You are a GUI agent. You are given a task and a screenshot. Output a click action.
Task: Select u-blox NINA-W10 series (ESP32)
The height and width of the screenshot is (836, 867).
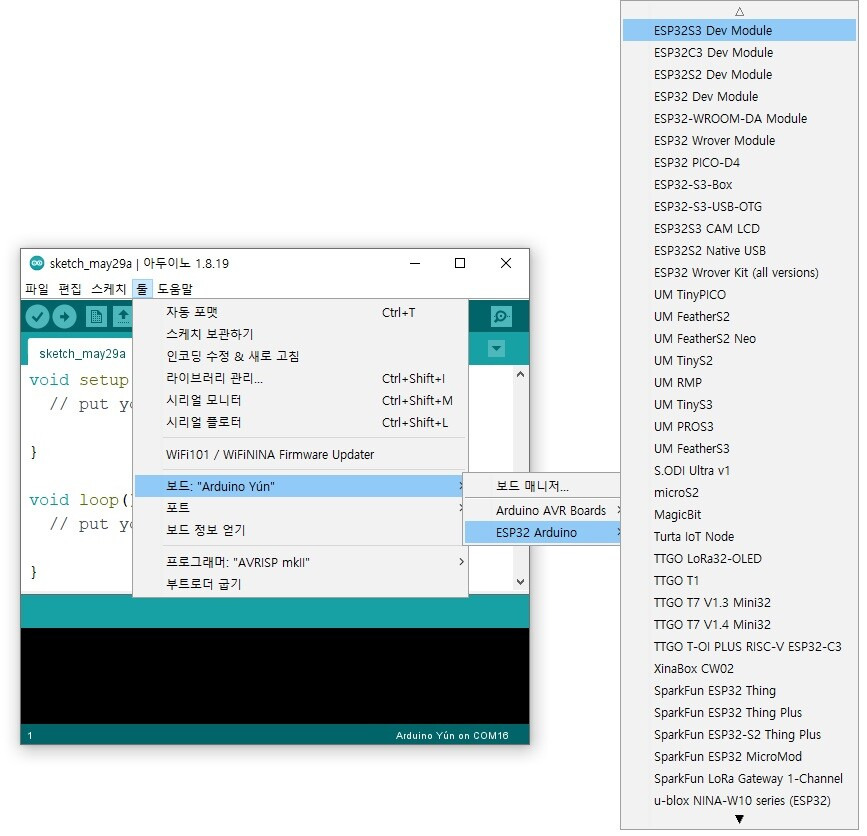tap(739, 801)
